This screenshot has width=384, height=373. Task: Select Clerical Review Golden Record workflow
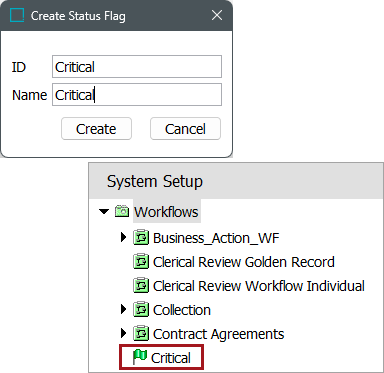point(244,262)
